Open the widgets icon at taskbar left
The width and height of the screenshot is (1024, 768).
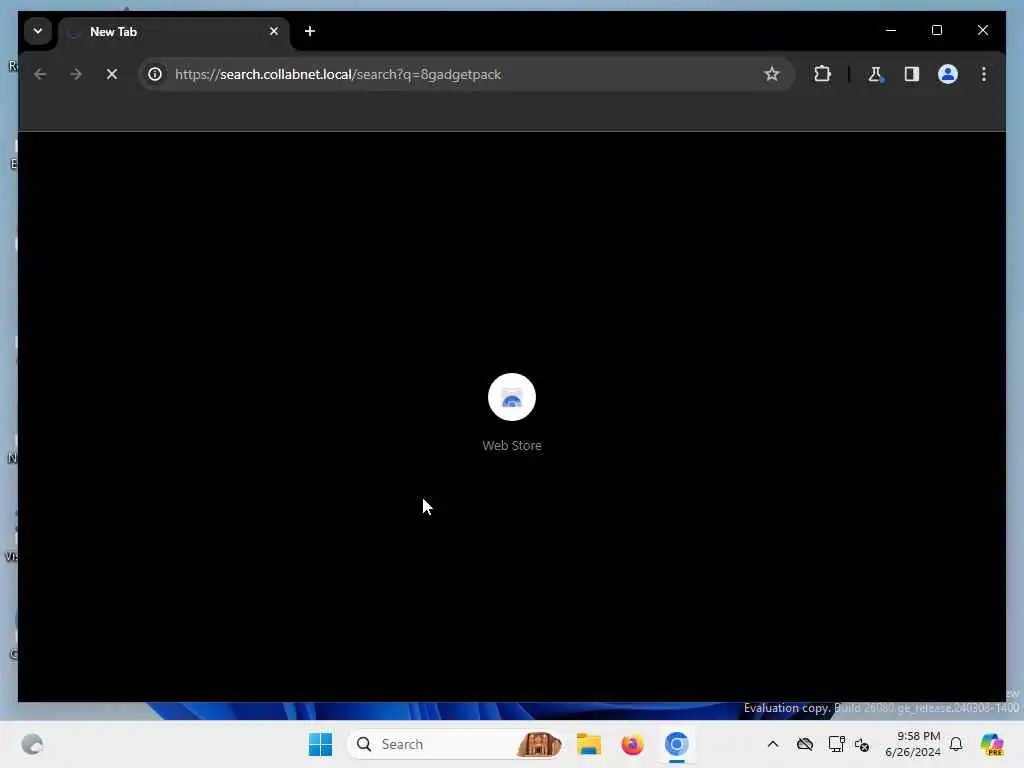(x=32, y=744)
